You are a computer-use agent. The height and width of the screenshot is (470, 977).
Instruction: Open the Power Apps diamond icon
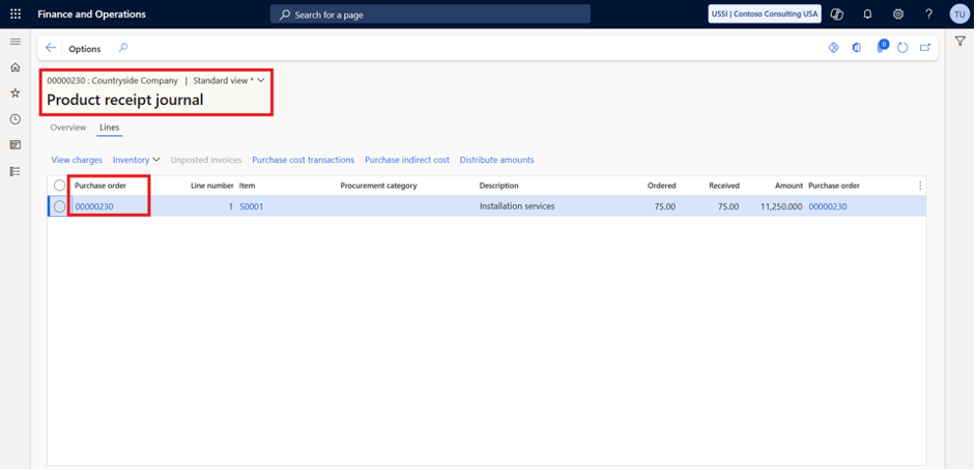(x=834, y=48)
